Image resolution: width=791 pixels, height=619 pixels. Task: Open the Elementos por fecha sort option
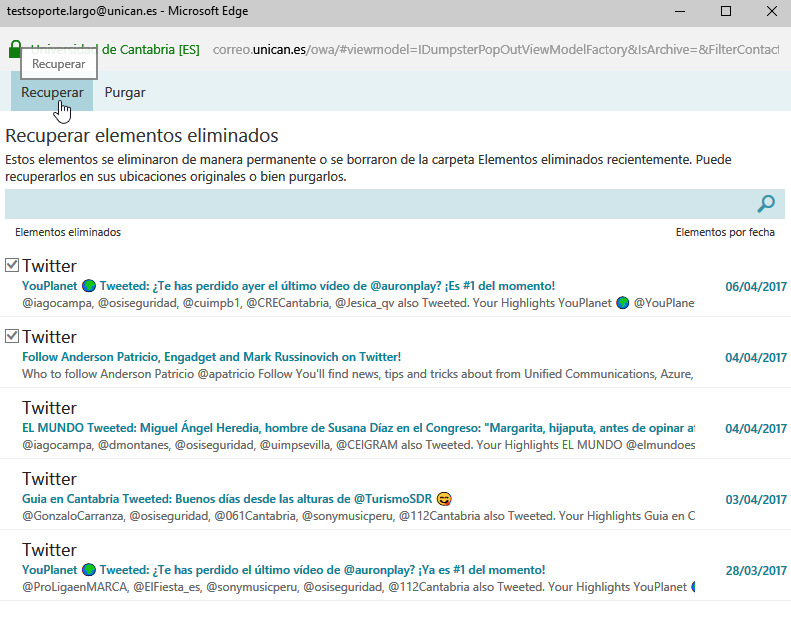click(x=725, y=232)
